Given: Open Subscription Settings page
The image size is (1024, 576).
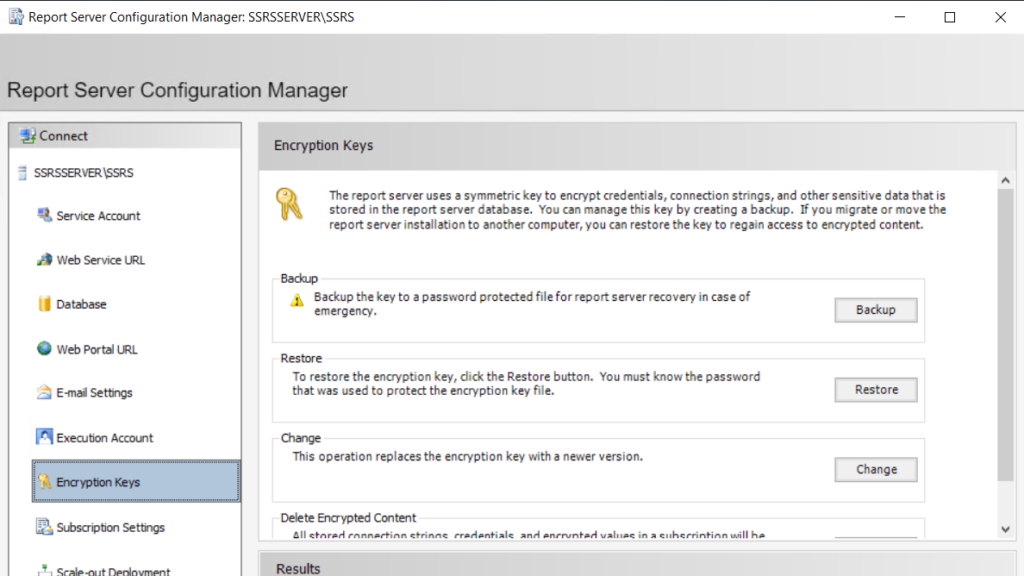Looking at the screenshot, I should (110, 527).
